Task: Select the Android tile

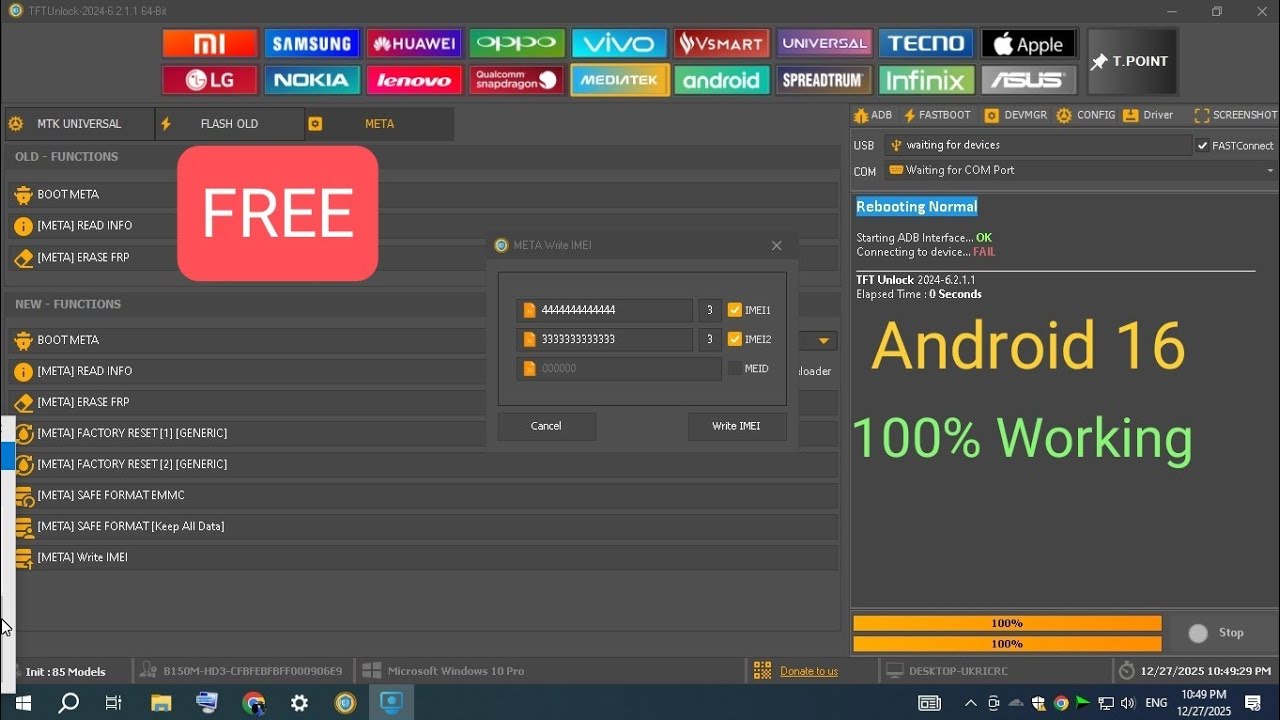Action: [x=722, y=80]
